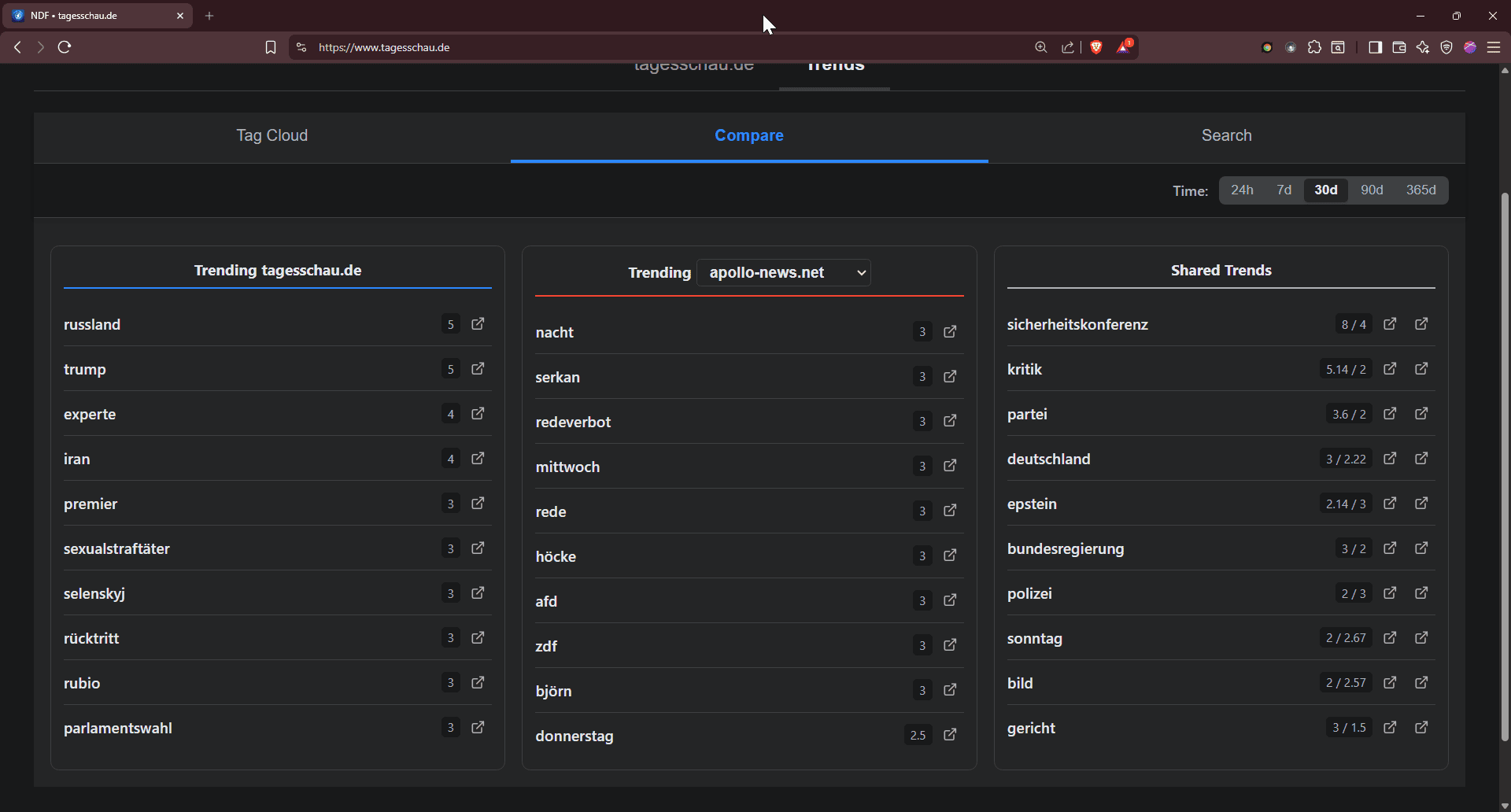The height and width of the screenshot is (812, 1511).
Task: Click the share page icon in address bar
Action: (1068, 47)
